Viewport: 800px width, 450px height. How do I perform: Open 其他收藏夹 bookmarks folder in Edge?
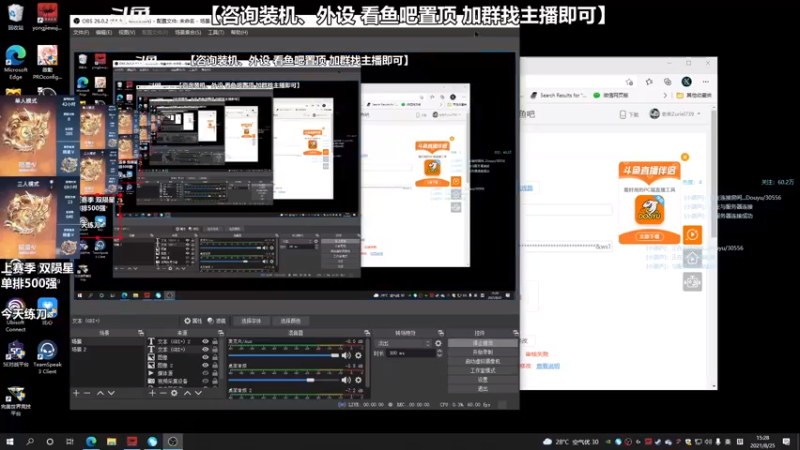click(x=694, y=95)
